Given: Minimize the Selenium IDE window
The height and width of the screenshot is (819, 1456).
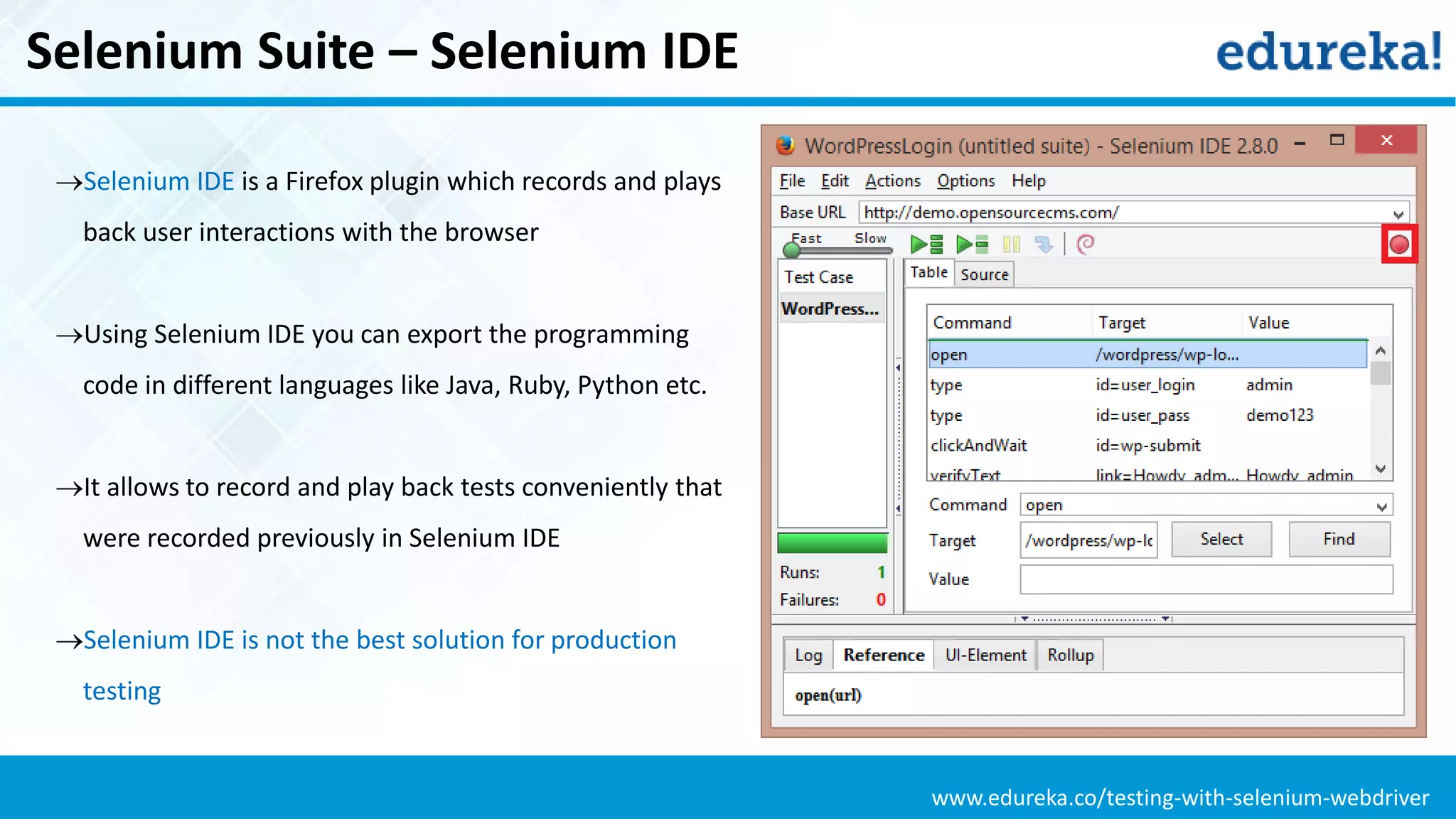Looking at the screenshot, I should [1300, 143].
